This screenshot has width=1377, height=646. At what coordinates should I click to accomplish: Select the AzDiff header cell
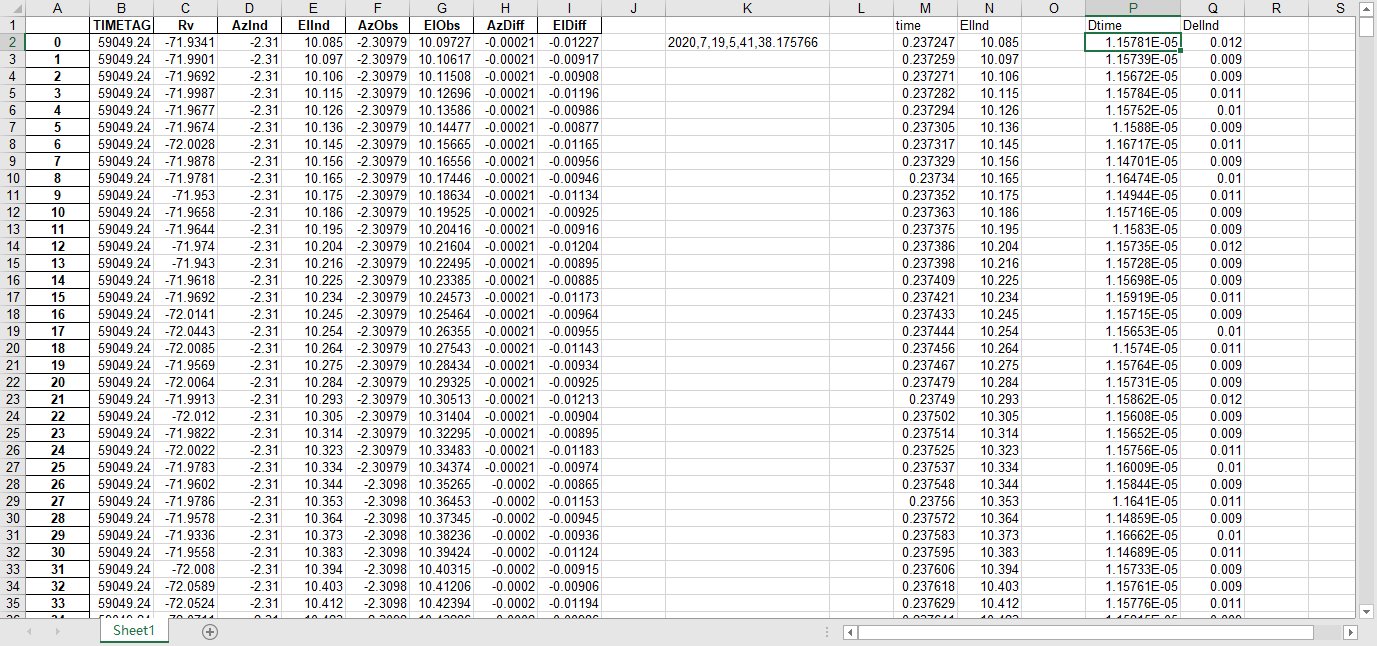click(x=505, y=25)
